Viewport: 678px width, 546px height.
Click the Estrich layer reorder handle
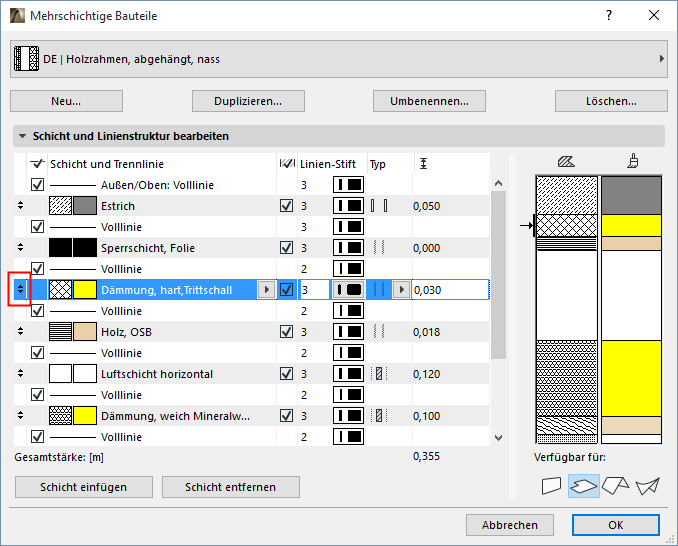tap(20, 206)
